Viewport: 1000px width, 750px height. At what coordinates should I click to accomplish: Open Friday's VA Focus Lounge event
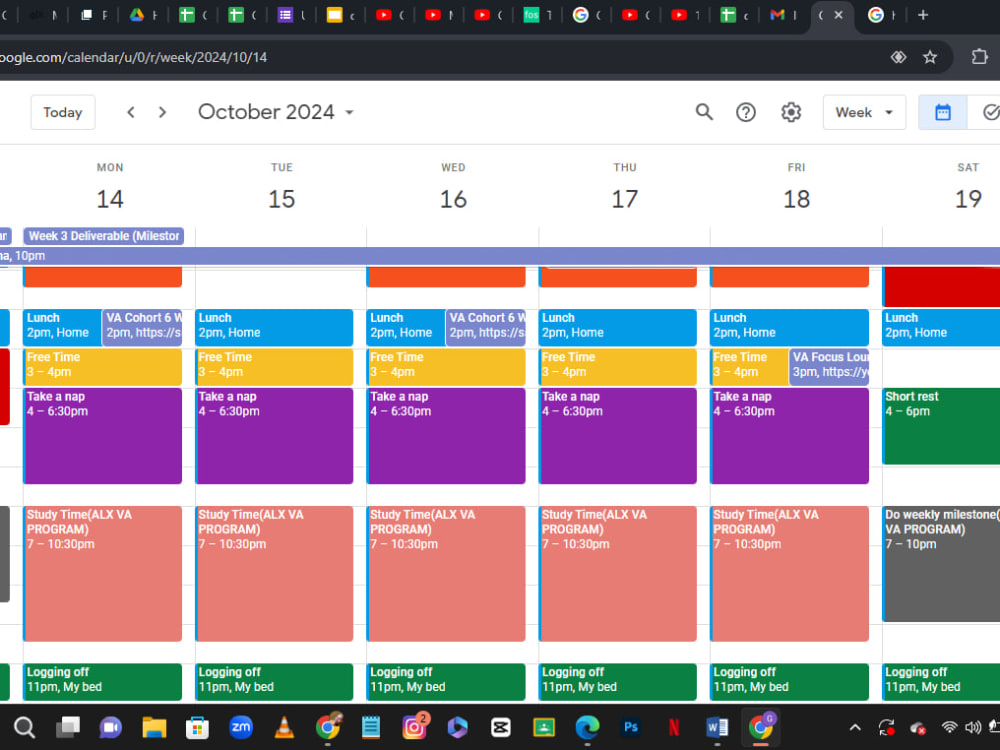(829, 365)
